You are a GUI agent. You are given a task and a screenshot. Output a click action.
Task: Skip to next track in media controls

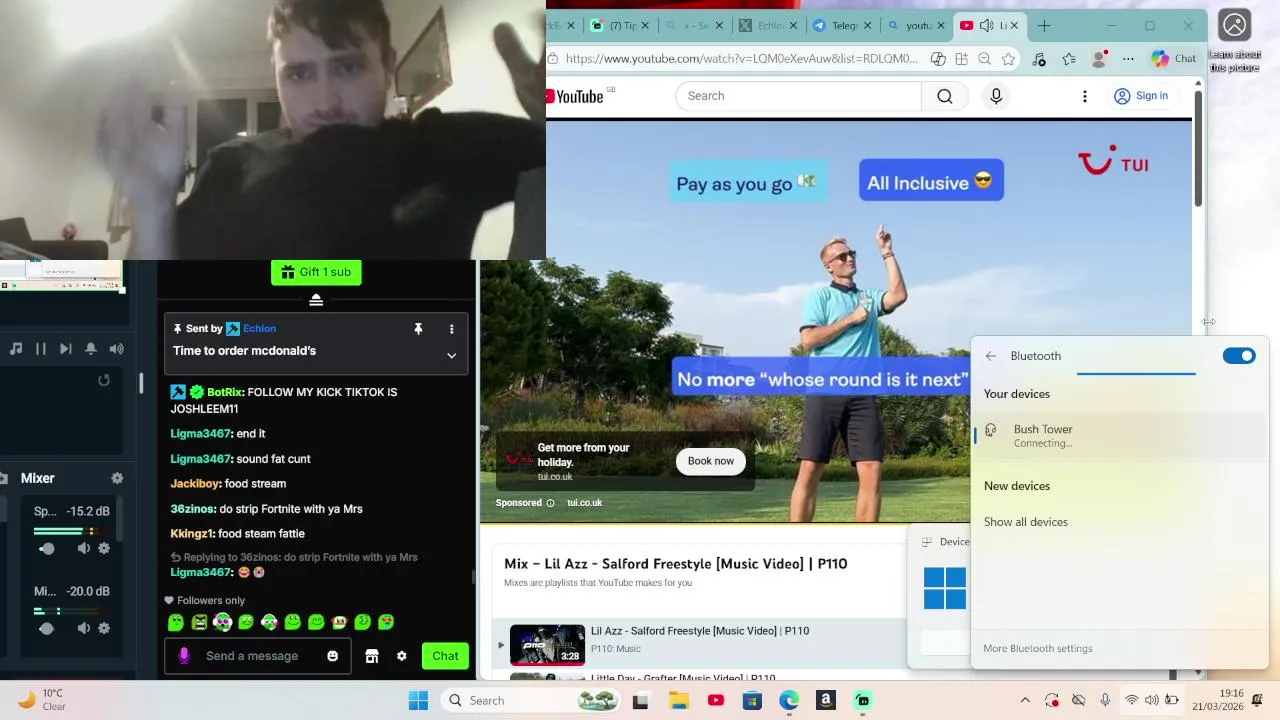(x=65, y=349)
